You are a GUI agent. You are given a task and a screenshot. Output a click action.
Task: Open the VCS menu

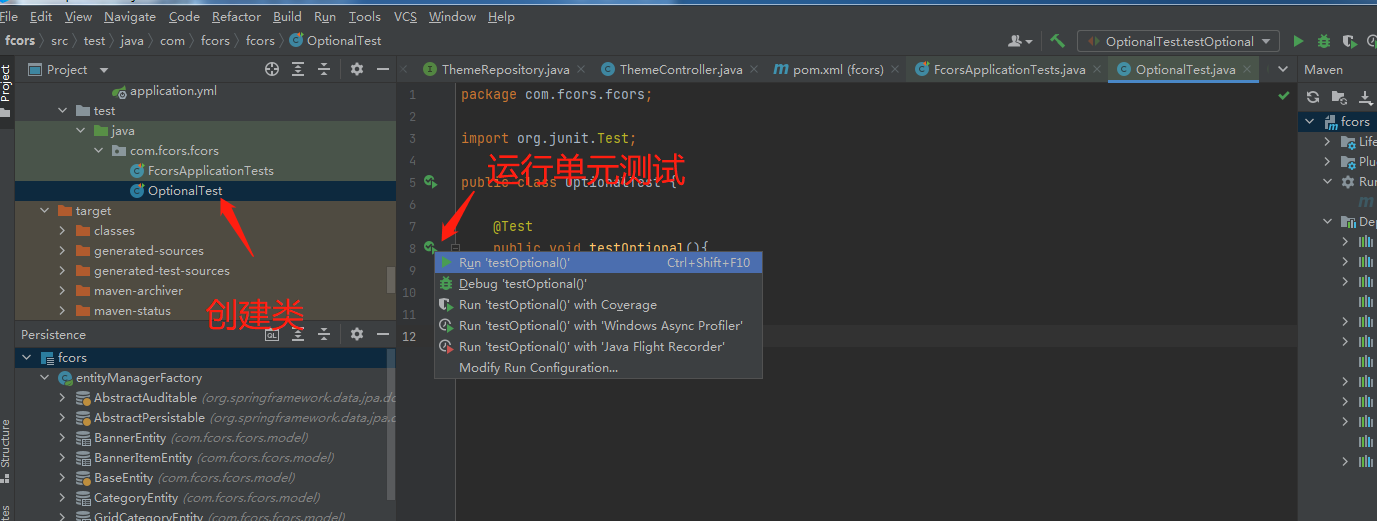tap(405, 16)
